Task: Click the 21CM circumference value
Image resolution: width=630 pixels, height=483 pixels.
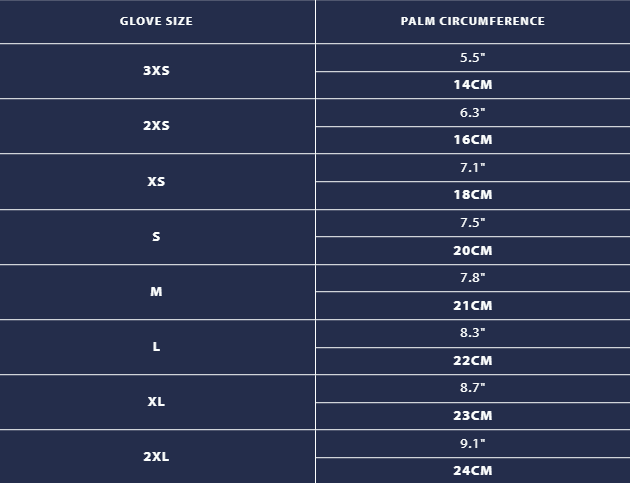Action: coord(472,306)
